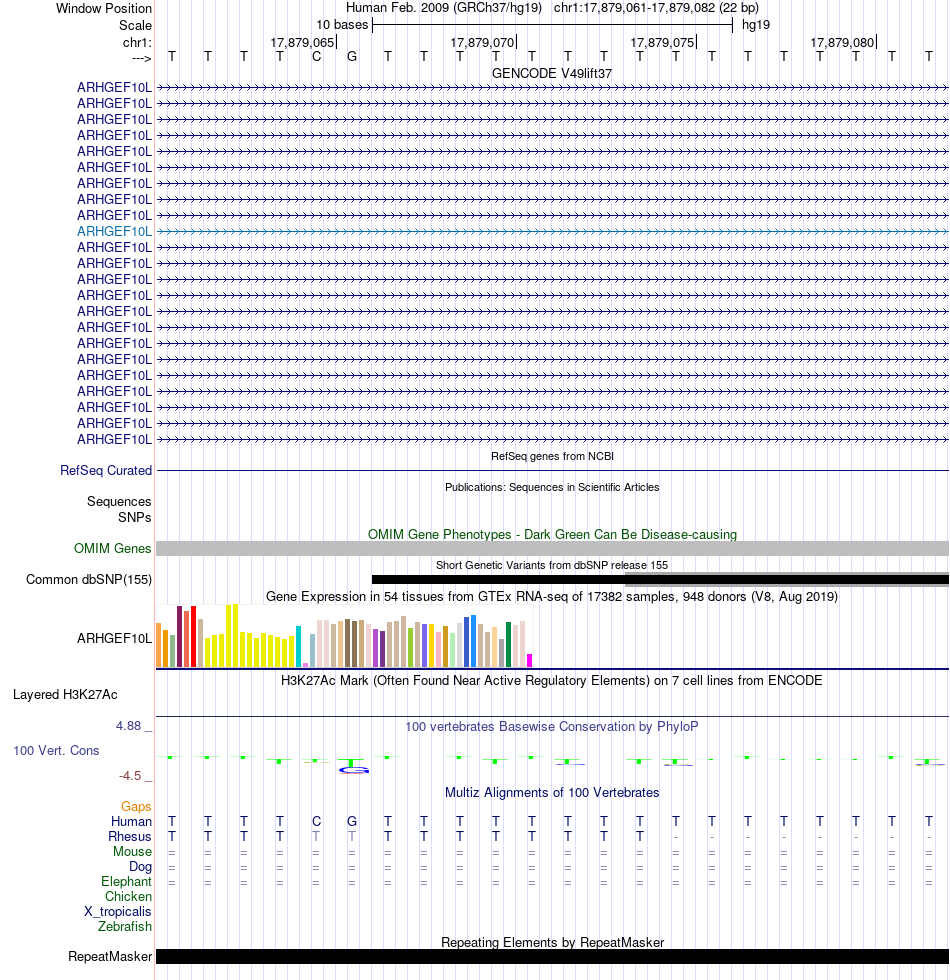Click the Common dbSNP(155) label
950x980 pixels.
[x=89, y=579]
